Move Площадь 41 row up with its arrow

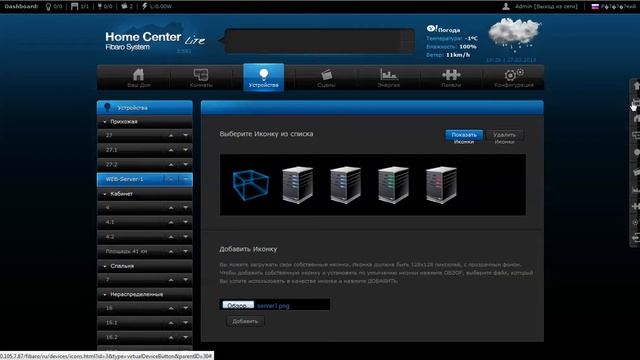click(171, 251)
